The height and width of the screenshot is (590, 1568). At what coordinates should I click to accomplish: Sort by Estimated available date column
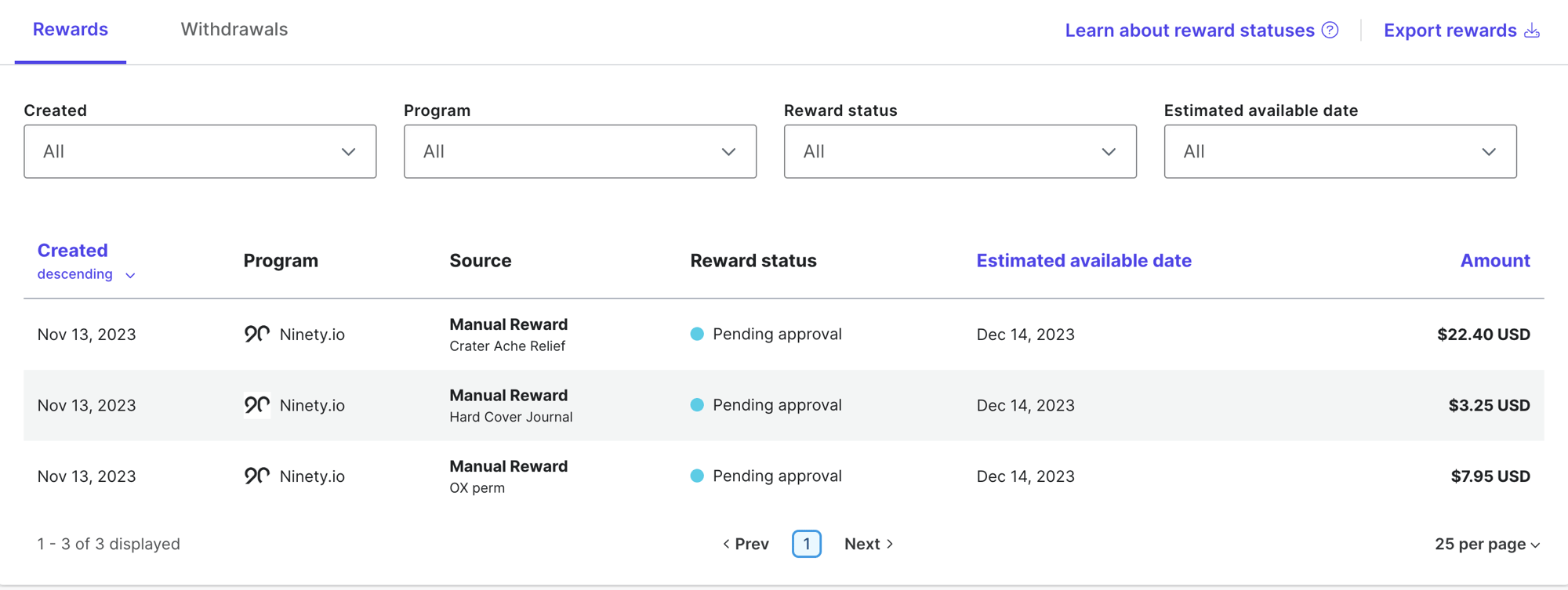pos(1083,261)
